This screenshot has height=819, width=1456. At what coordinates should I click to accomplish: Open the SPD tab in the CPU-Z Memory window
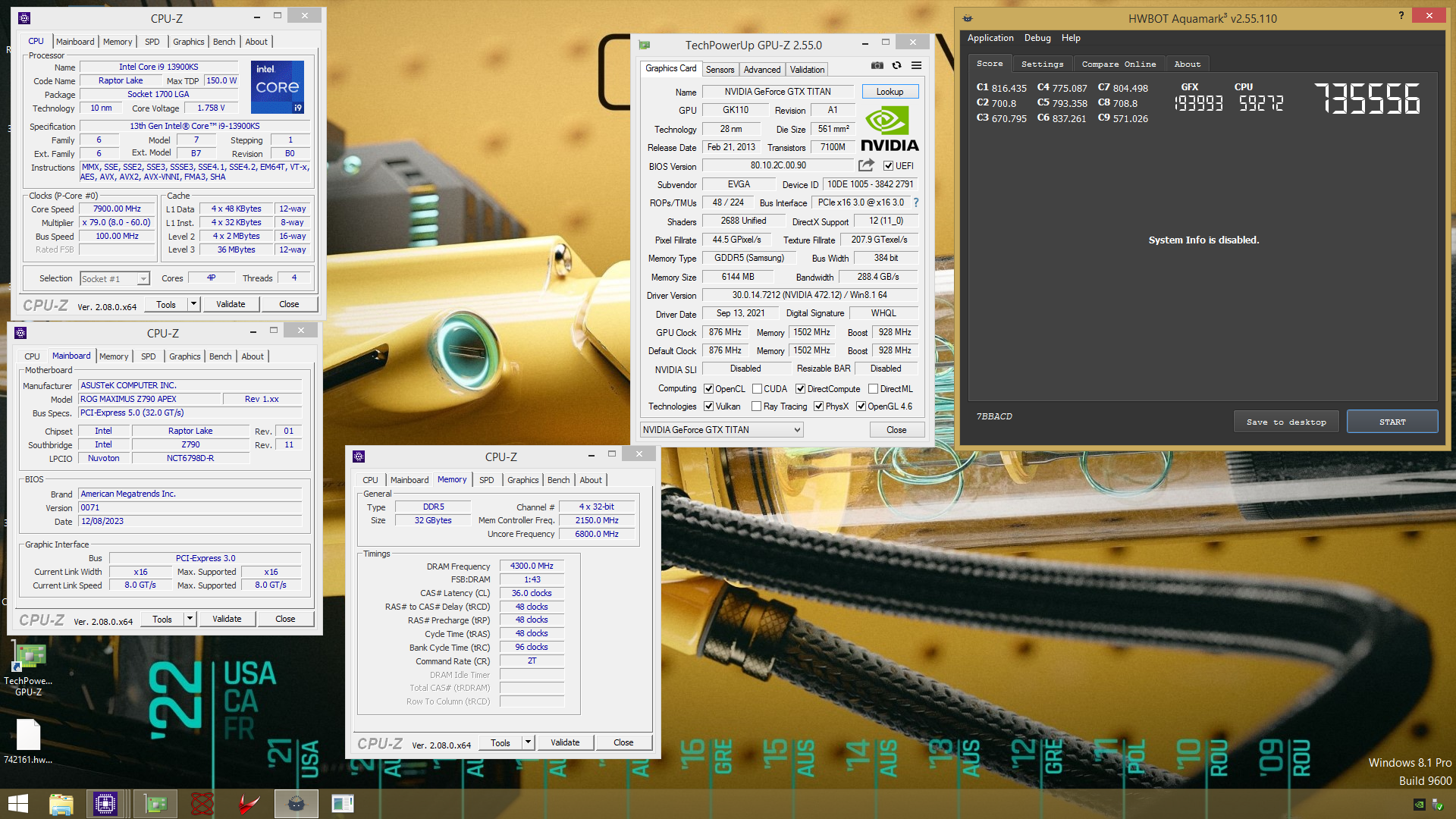click(x=486, y=480)
